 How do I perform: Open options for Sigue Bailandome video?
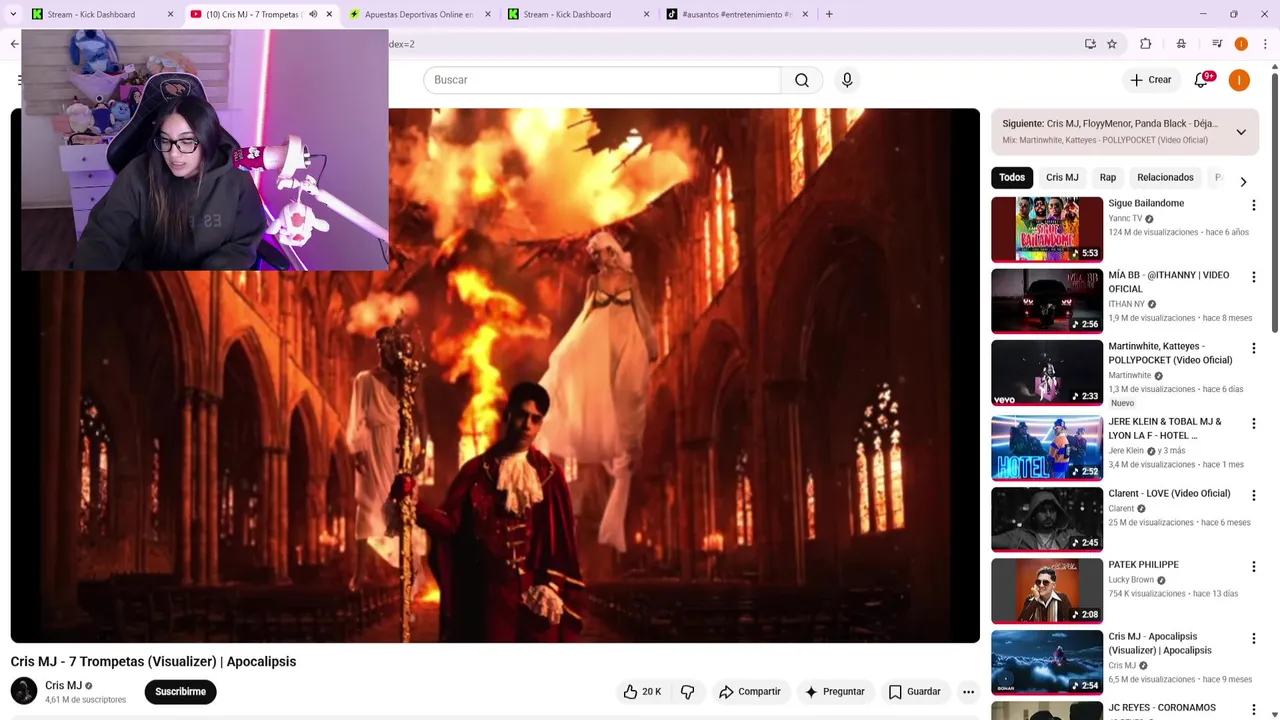tap(1253, 205)
